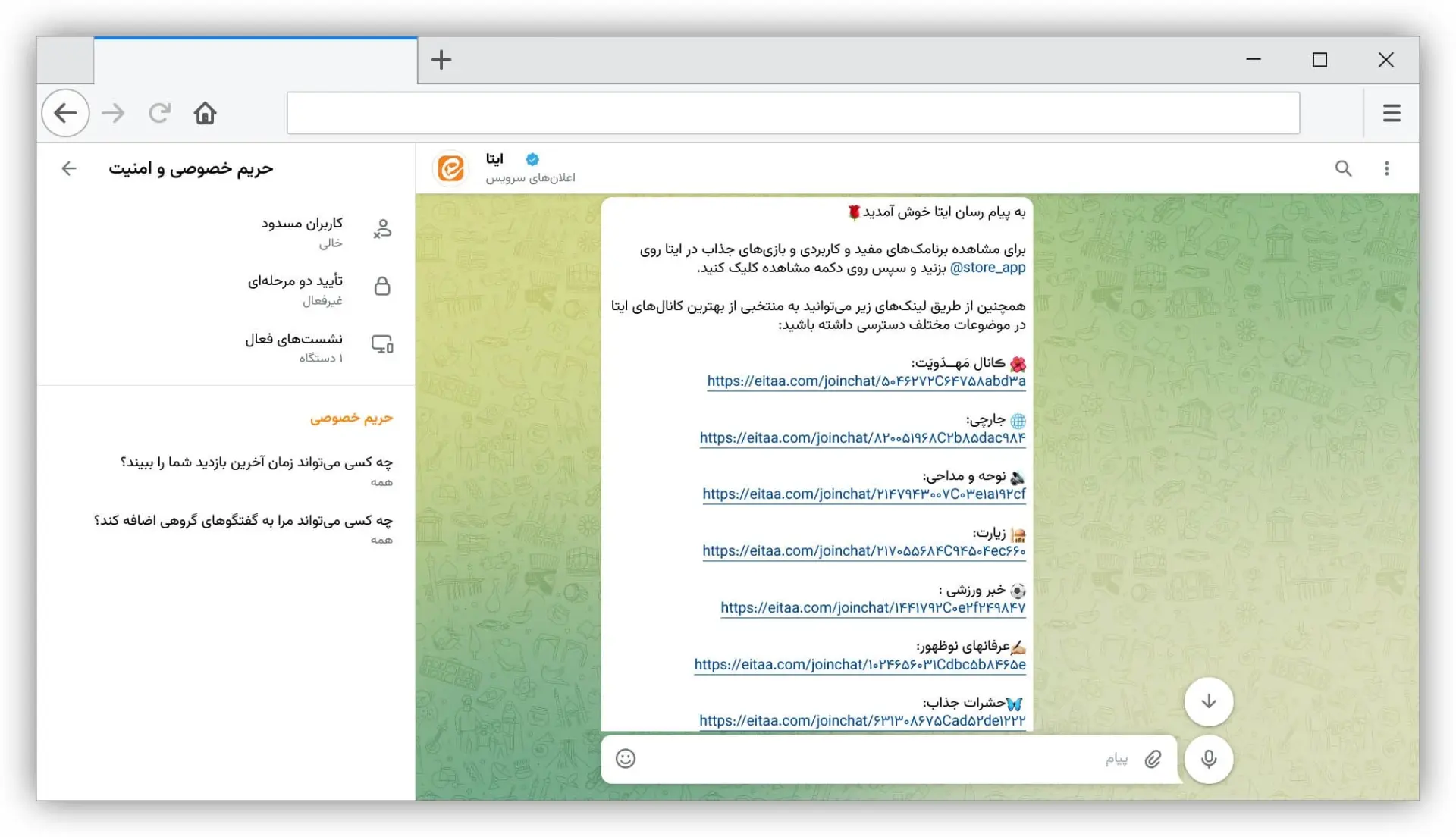The height and width of the screenshot is (837, 1456).
Task: Click the ۱ دستگاه device count
Action: pos(321,358)
